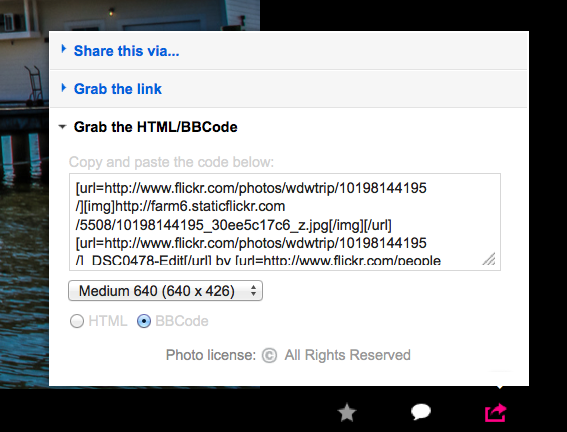Expand the Grab the link section
The width and height of the screenshot is (567, 432).
click(118, 89)
